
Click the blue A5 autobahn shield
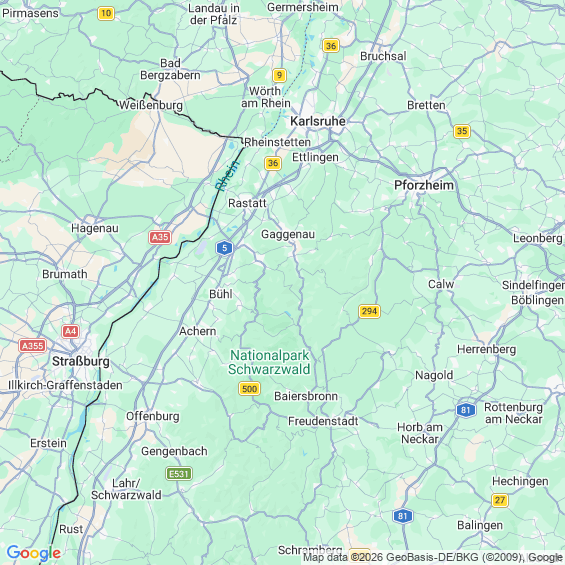coord(224,248)
